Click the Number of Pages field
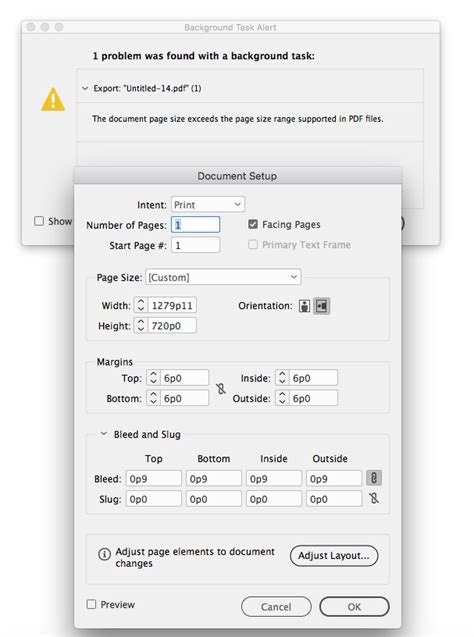This screenshot has width=474, height=637. (x=196, y=225)
